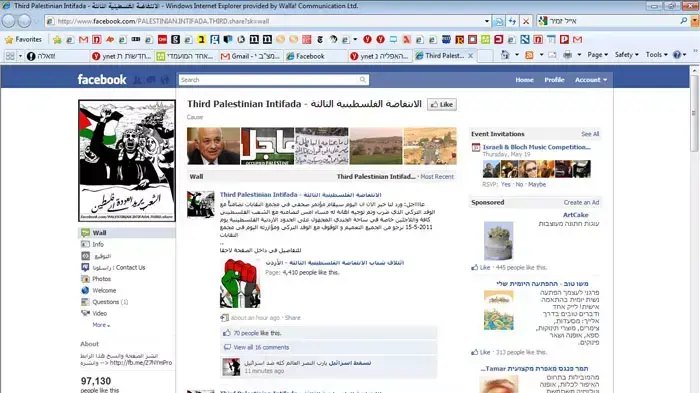
Task: Click View all 16 comments
Action: [261, 347]
